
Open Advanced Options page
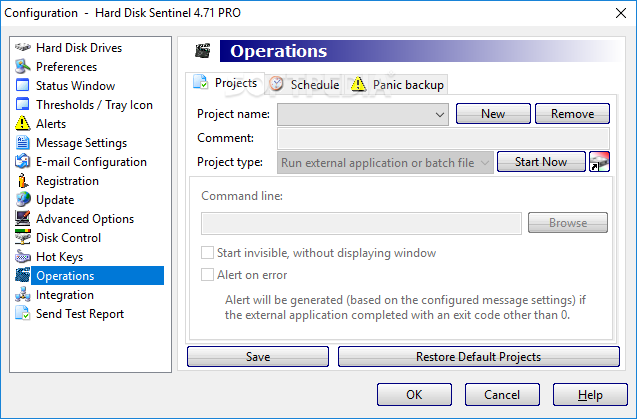[x=85, y=219]
